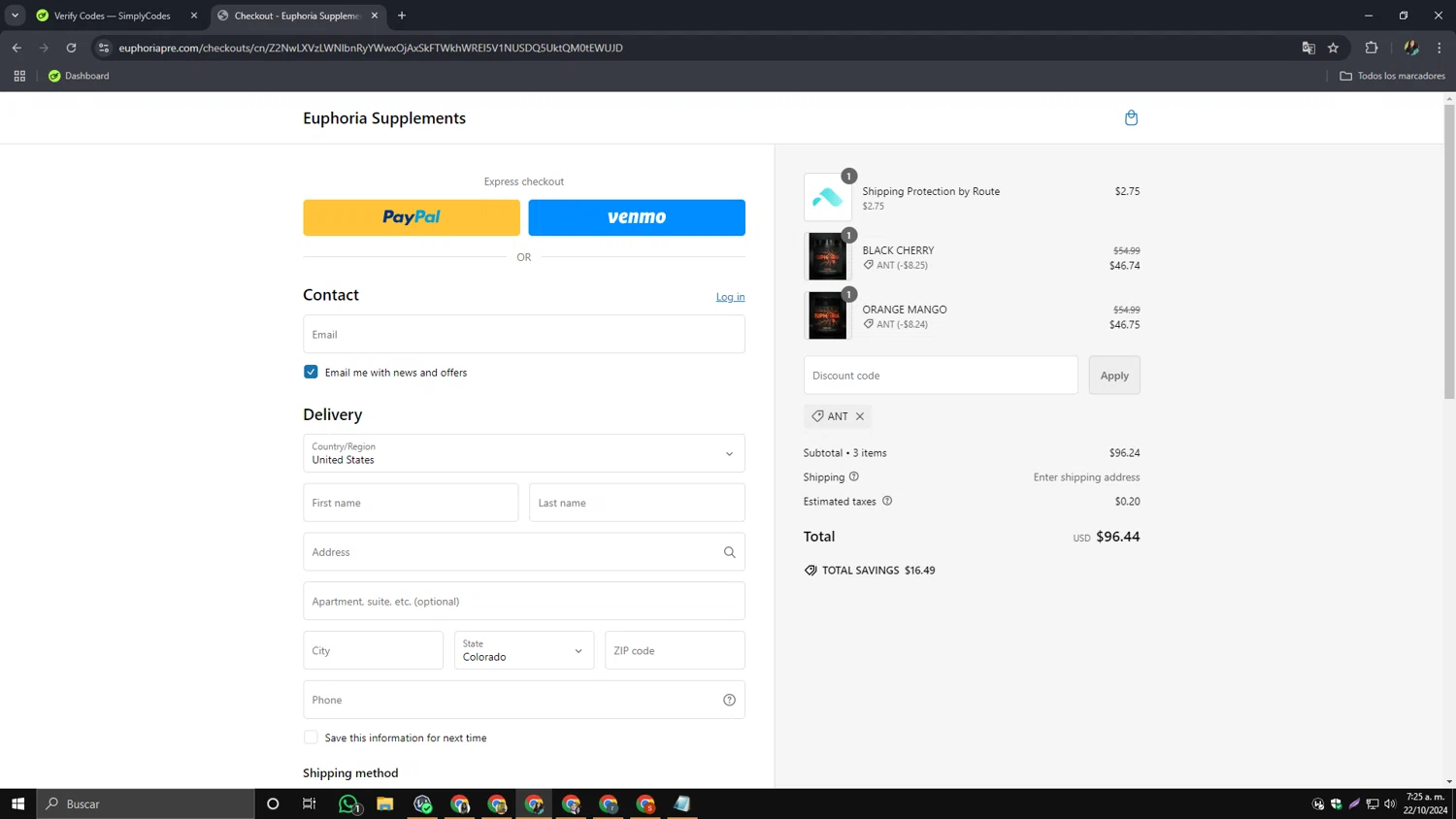Click into the Address field
1456x819 pixels.
click(524, 552)
